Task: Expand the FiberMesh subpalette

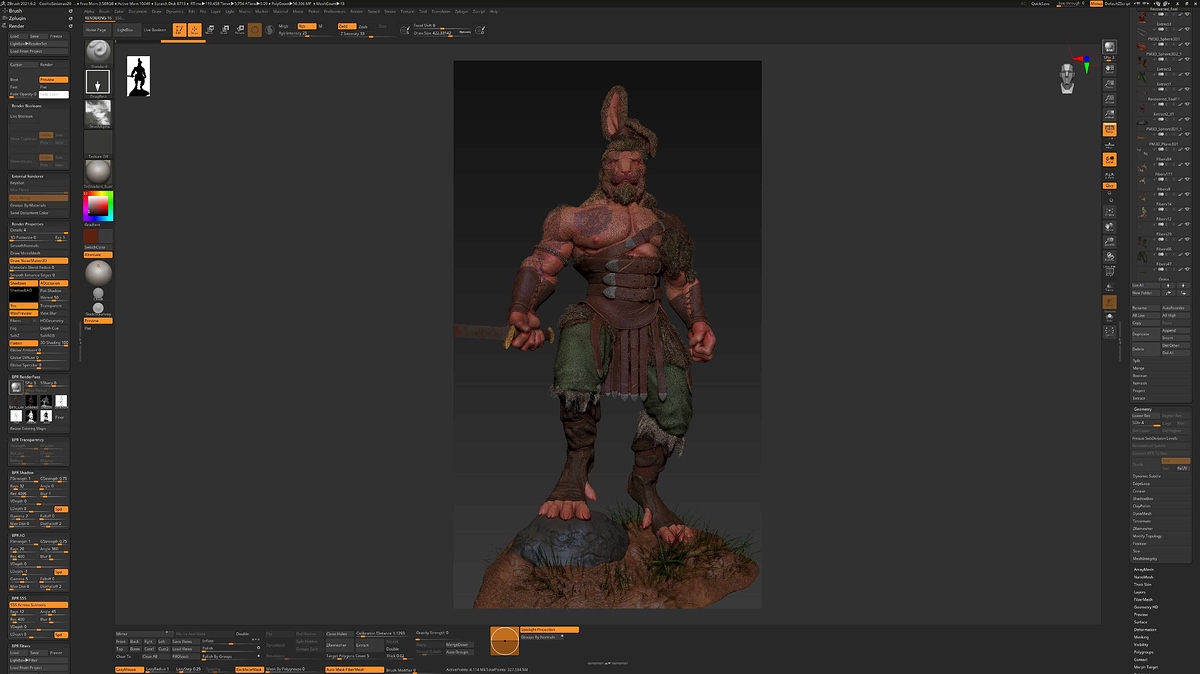Action: [x=1144, y=599]
